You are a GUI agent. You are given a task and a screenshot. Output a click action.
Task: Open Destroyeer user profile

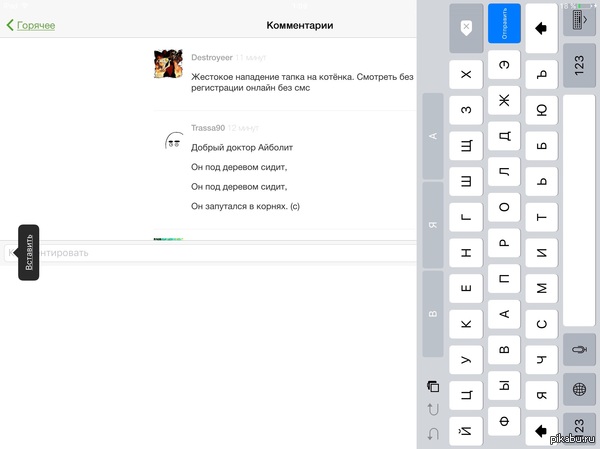click(211, 57)
